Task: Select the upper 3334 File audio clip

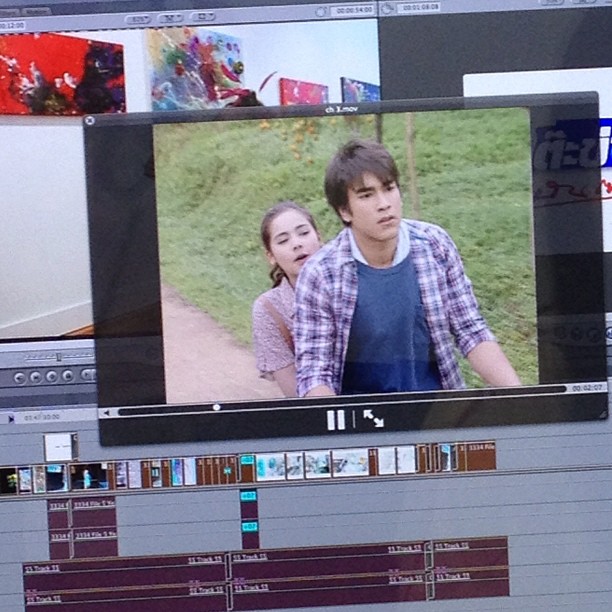Action: (94, 512)
